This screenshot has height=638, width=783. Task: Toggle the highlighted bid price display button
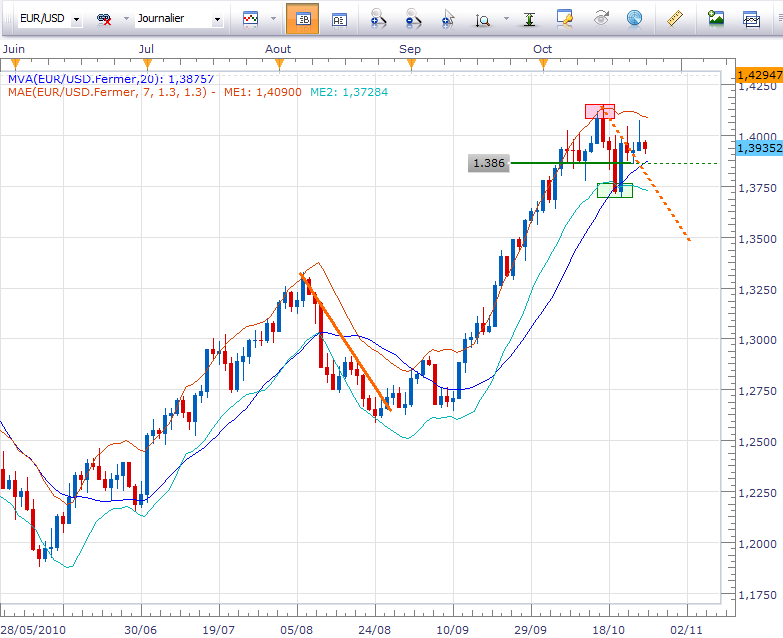pos(302,18)
